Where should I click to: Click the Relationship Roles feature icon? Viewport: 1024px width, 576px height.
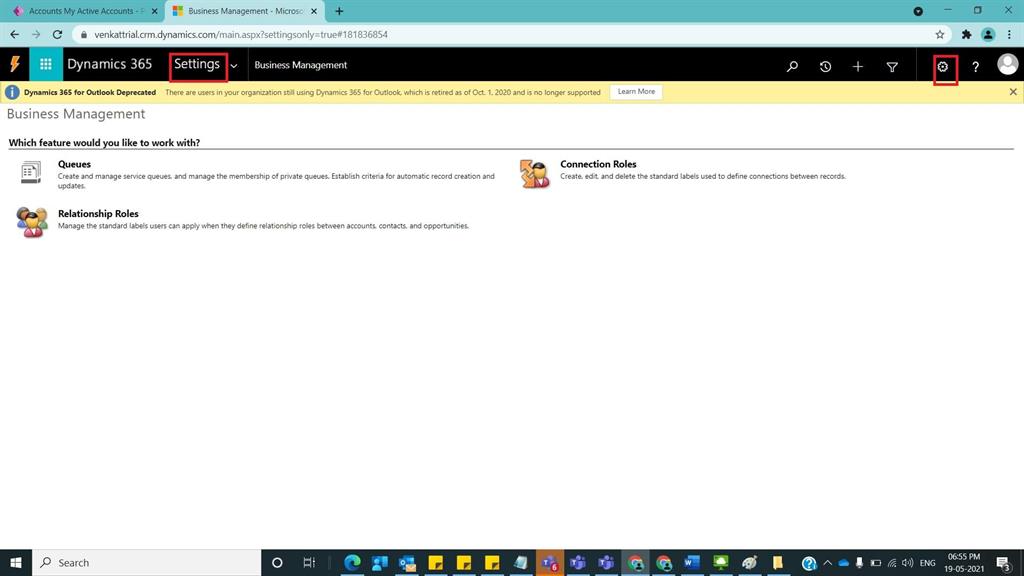(x=31, y=222)
